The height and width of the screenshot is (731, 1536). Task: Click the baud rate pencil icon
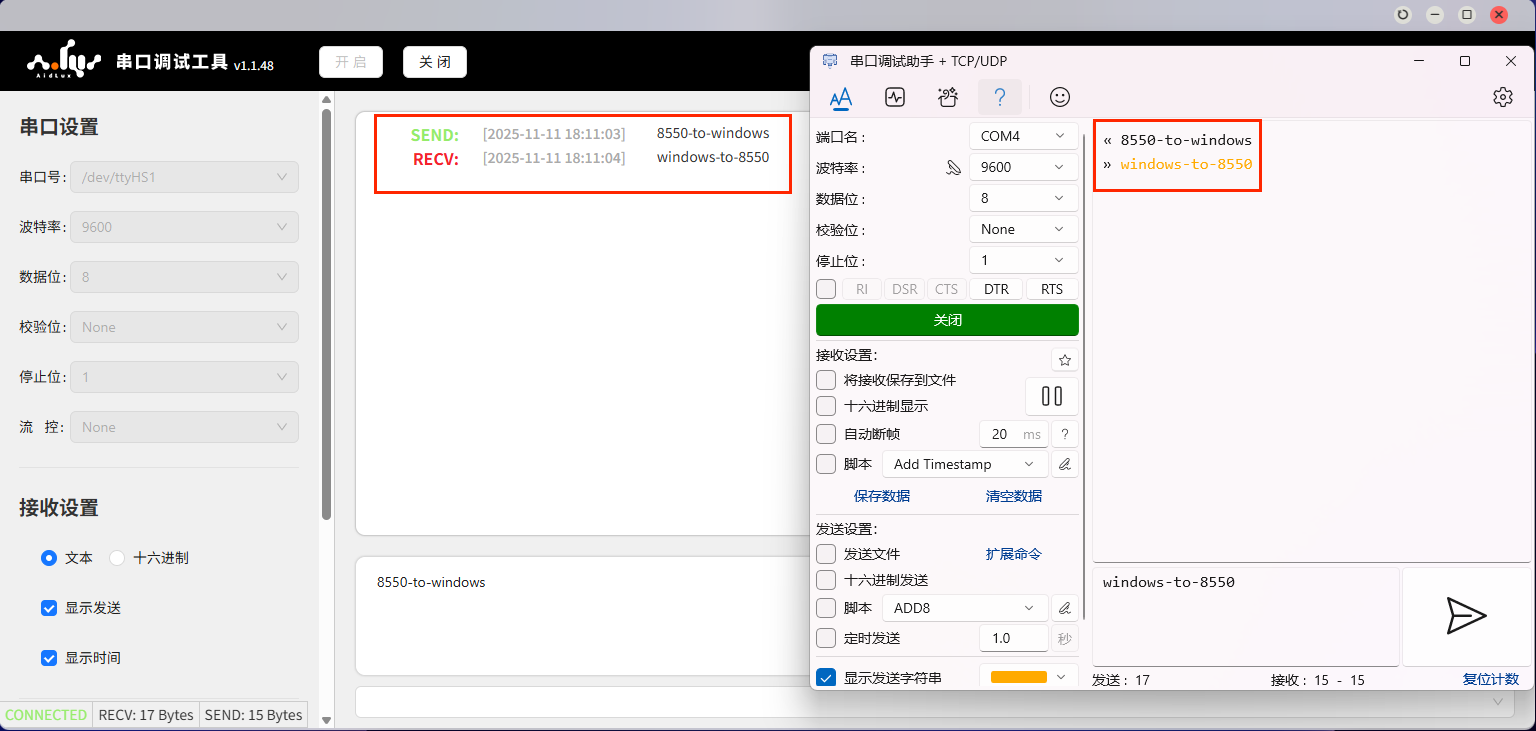click(953, 168)
